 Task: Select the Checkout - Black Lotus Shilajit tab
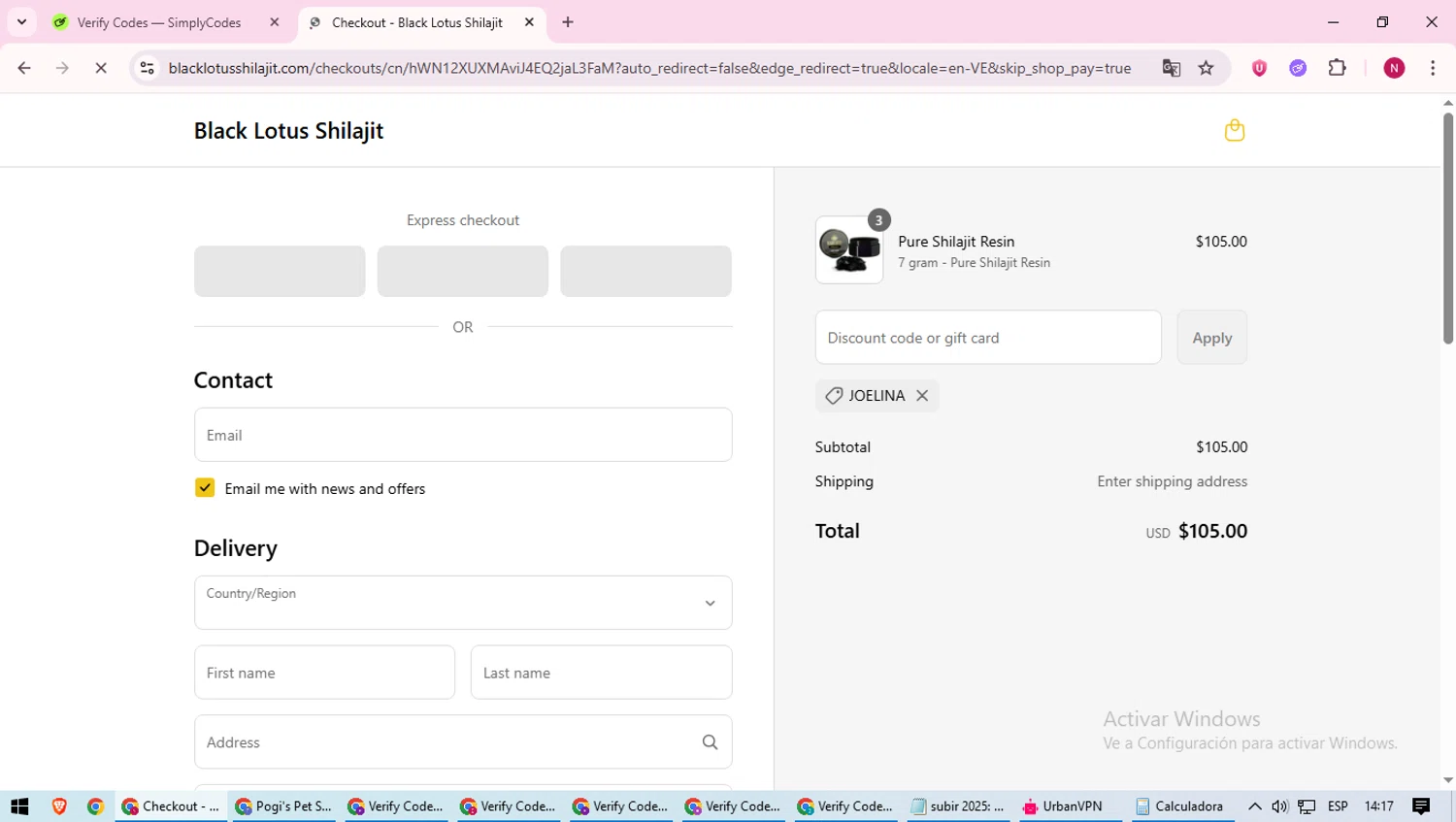(417, 22)
